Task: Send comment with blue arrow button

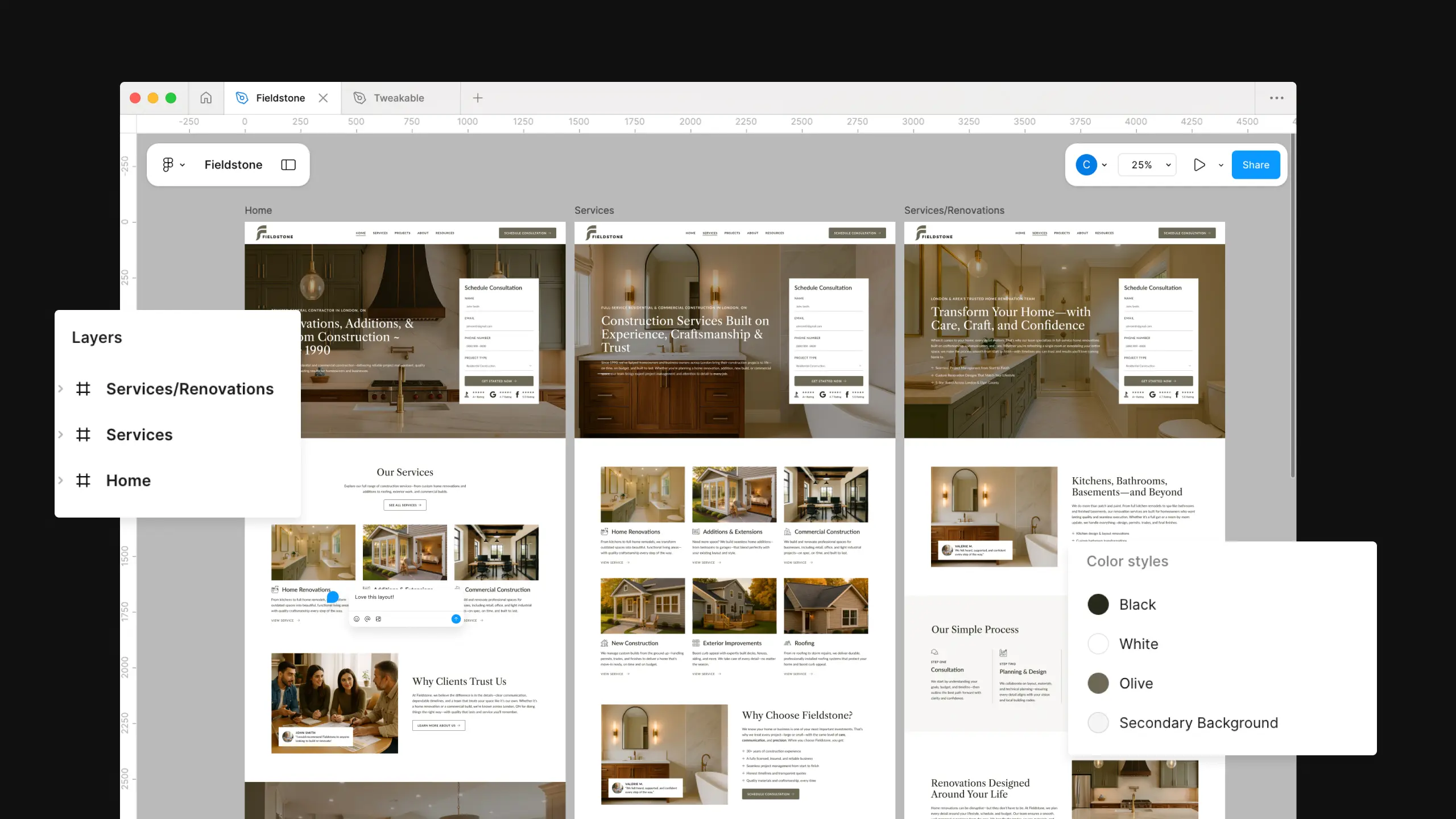Action: (456, 619)
